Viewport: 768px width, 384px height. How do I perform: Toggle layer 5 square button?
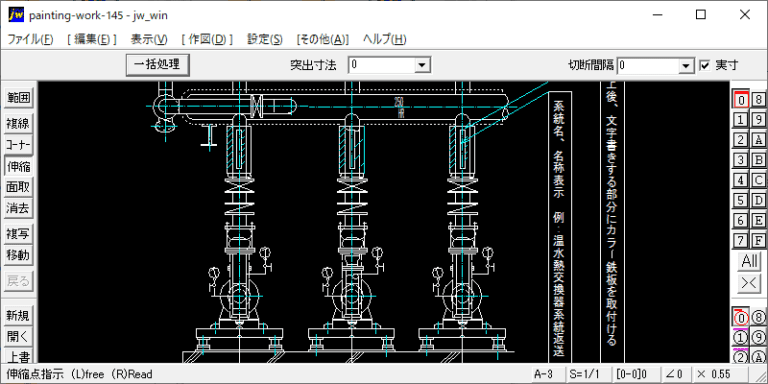(x=741, y=200)
